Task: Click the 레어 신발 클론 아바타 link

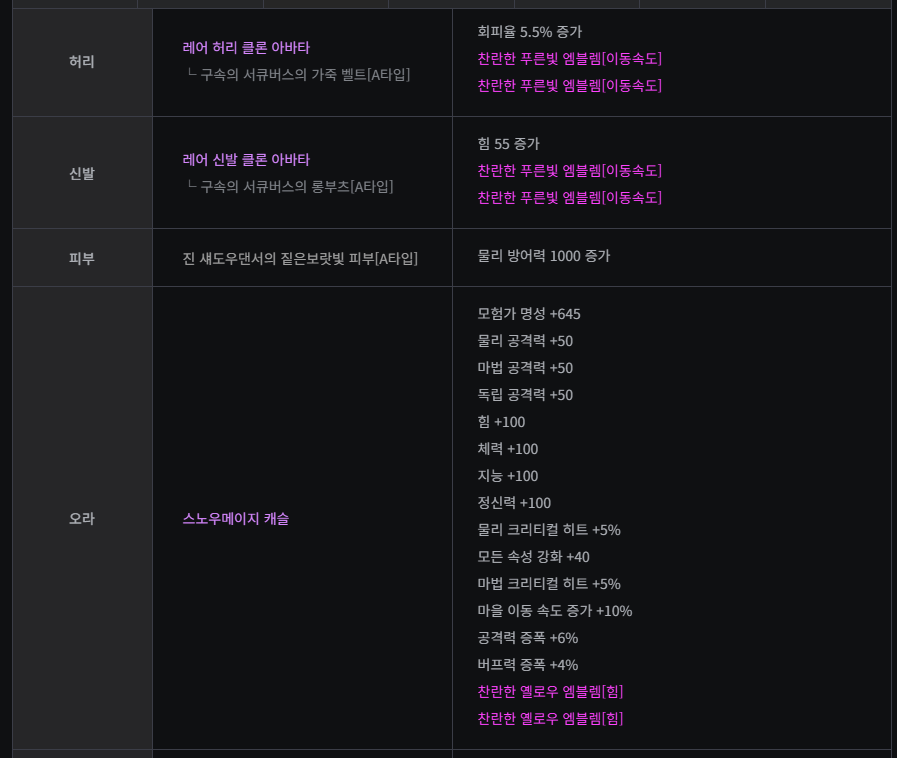Action: (x=246, y=160)
